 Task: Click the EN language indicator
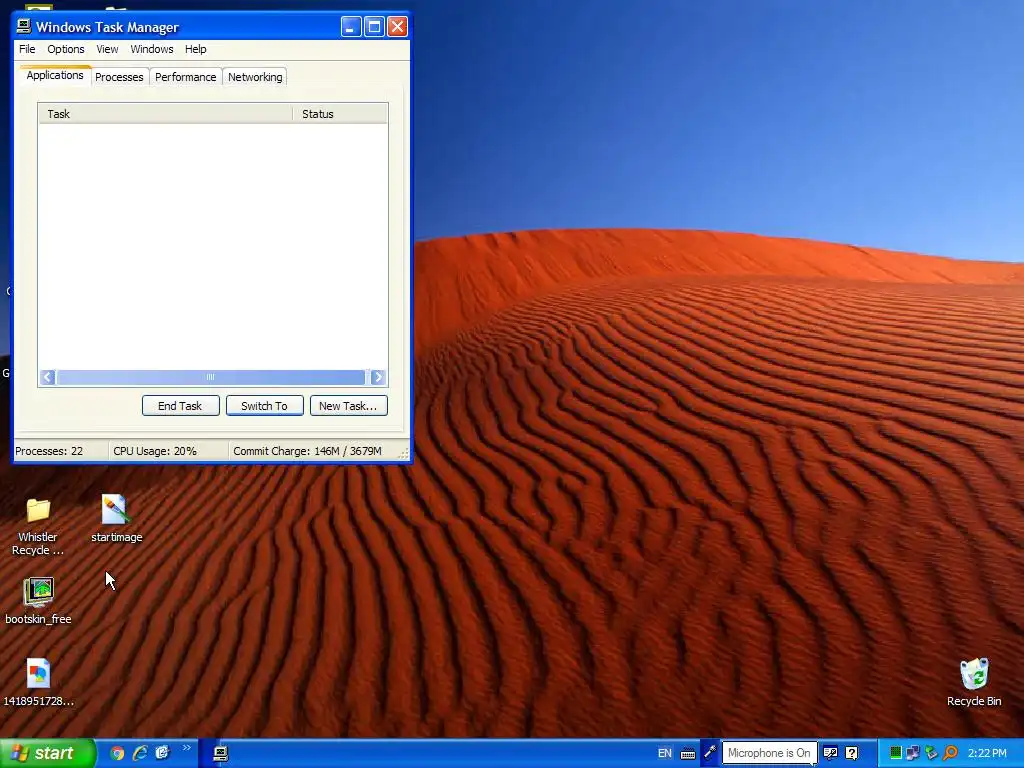coord(665,753)
